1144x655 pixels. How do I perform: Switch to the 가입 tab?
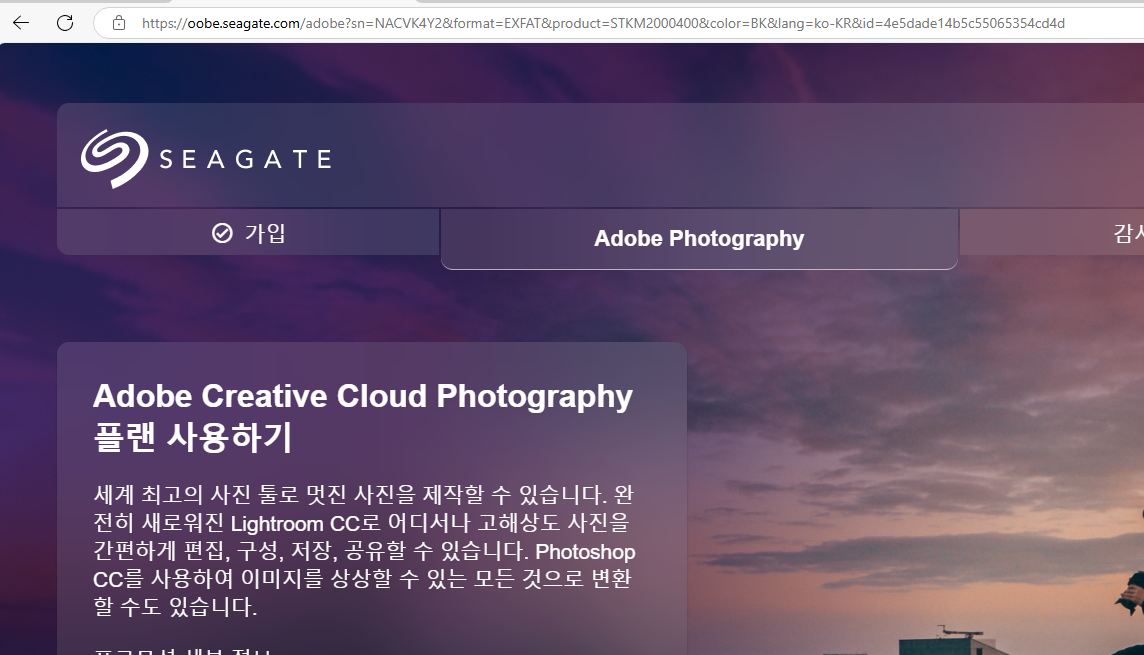(x=248, y=233)
